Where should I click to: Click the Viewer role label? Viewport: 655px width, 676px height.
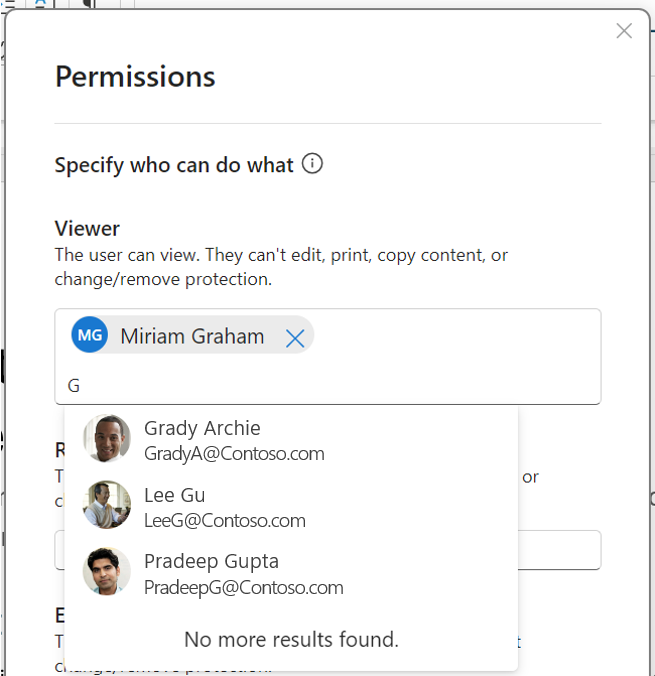point(87,229)
